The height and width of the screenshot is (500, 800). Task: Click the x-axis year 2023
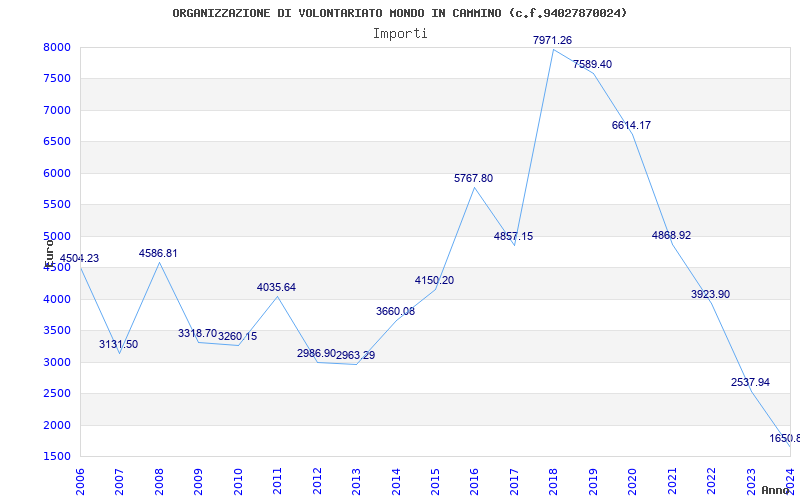pos(752,480)
